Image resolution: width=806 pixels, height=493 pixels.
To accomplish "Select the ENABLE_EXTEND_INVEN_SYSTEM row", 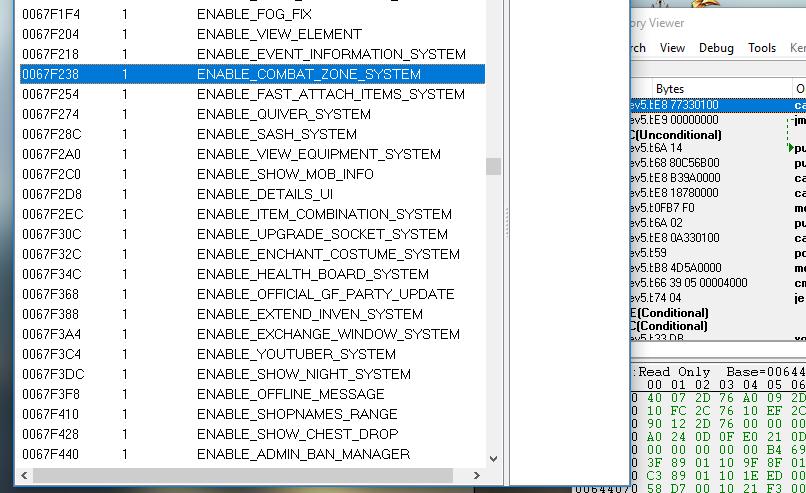I will click(x=252, y=314).
